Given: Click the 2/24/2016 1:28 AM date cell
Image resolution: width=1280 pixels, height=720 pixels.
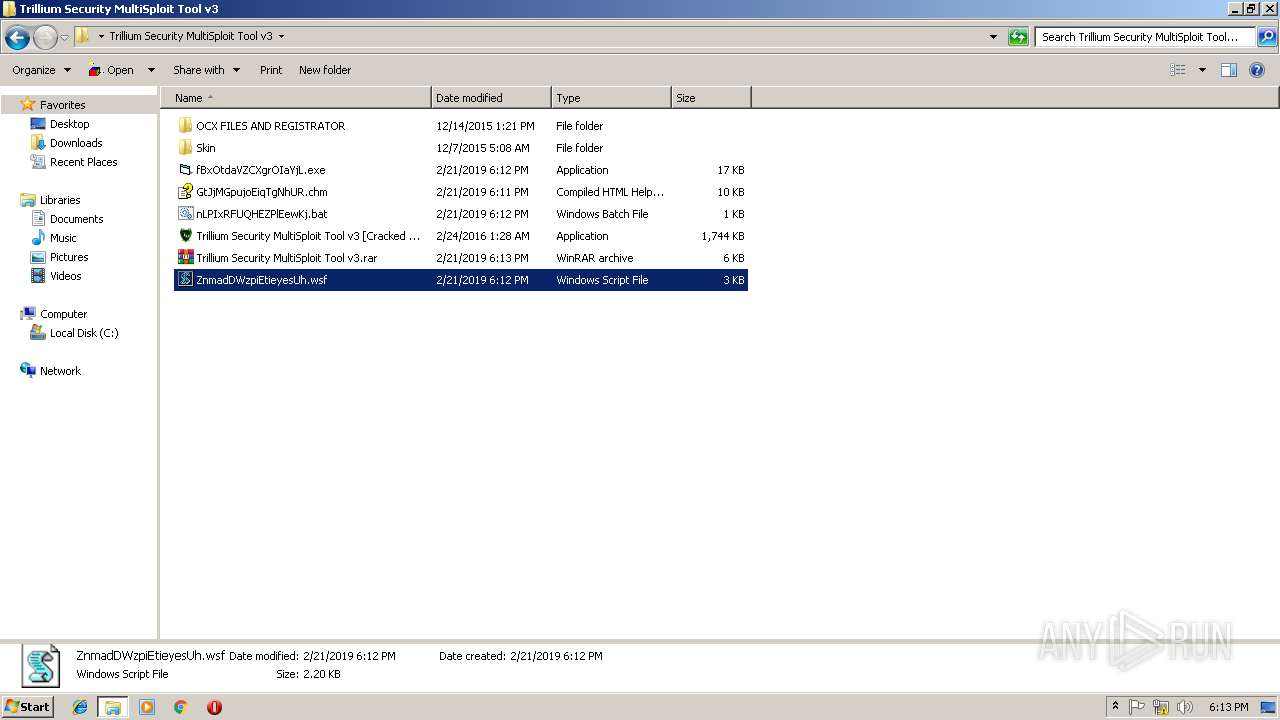Looking at the screenshot, I should [x=483, y=236].
